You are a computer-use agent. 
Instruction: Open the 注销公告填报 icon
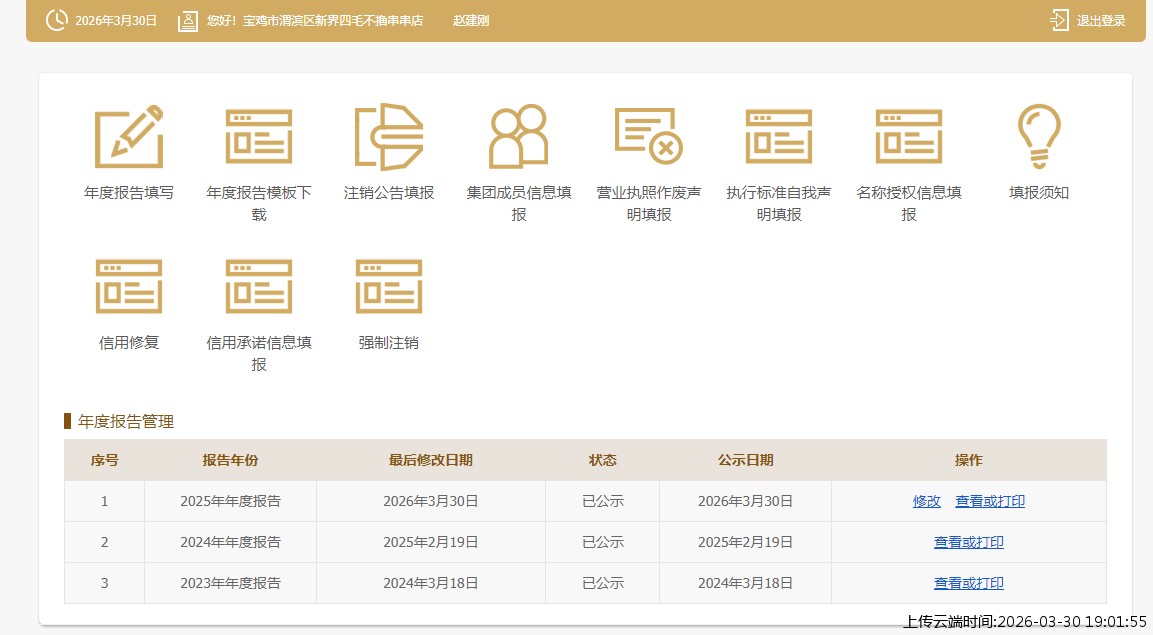[x=389, y=137]
